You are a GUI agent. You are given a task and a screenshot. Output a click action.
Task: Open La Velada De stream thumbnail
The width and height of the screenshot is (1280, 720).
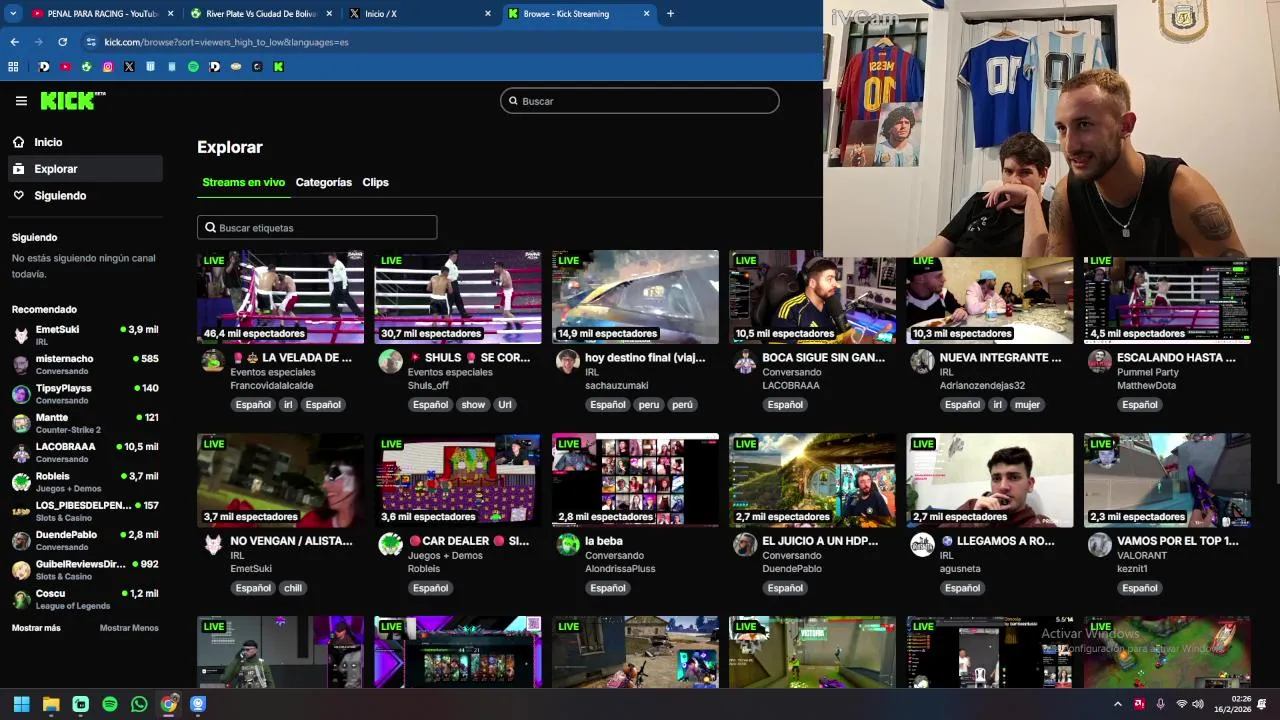280,297
